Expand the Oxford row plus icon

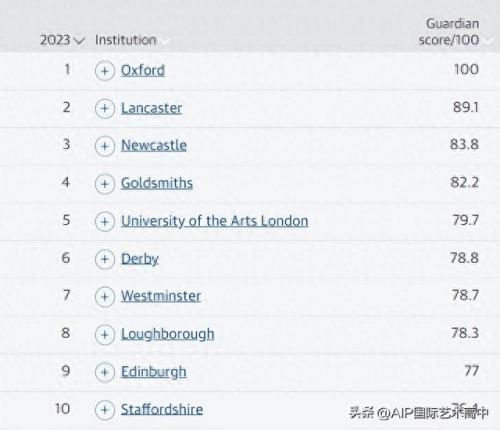coord(105,71)
